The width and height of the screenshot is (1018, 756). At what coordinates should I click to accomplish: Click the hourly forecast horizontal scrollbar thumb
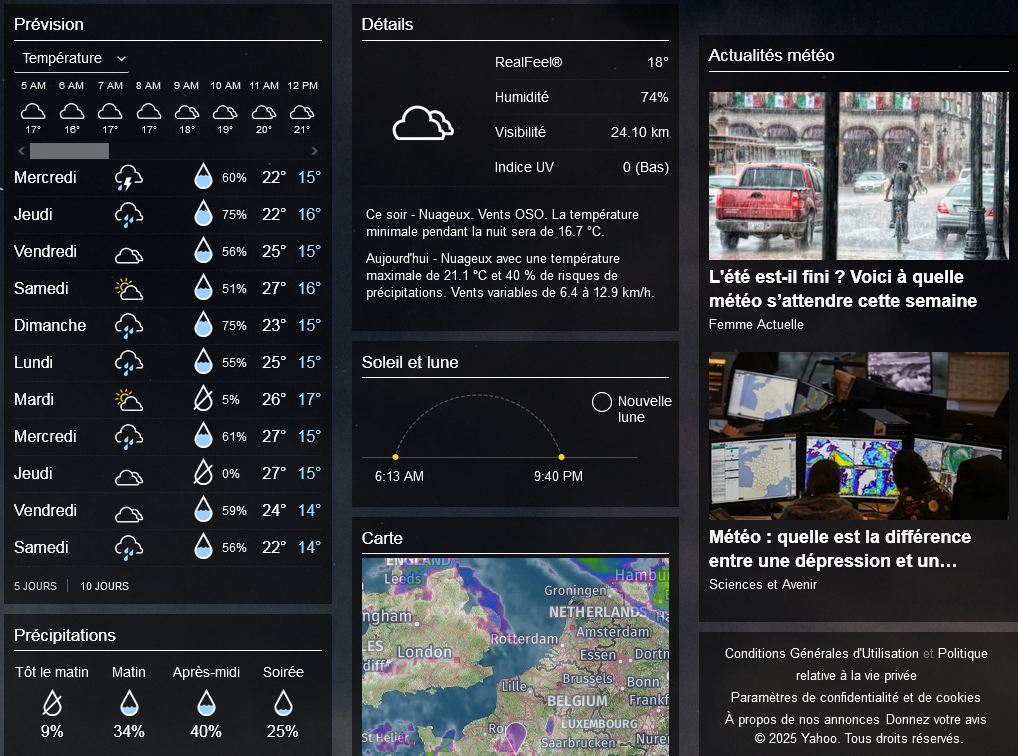click(x=69, y=151)
